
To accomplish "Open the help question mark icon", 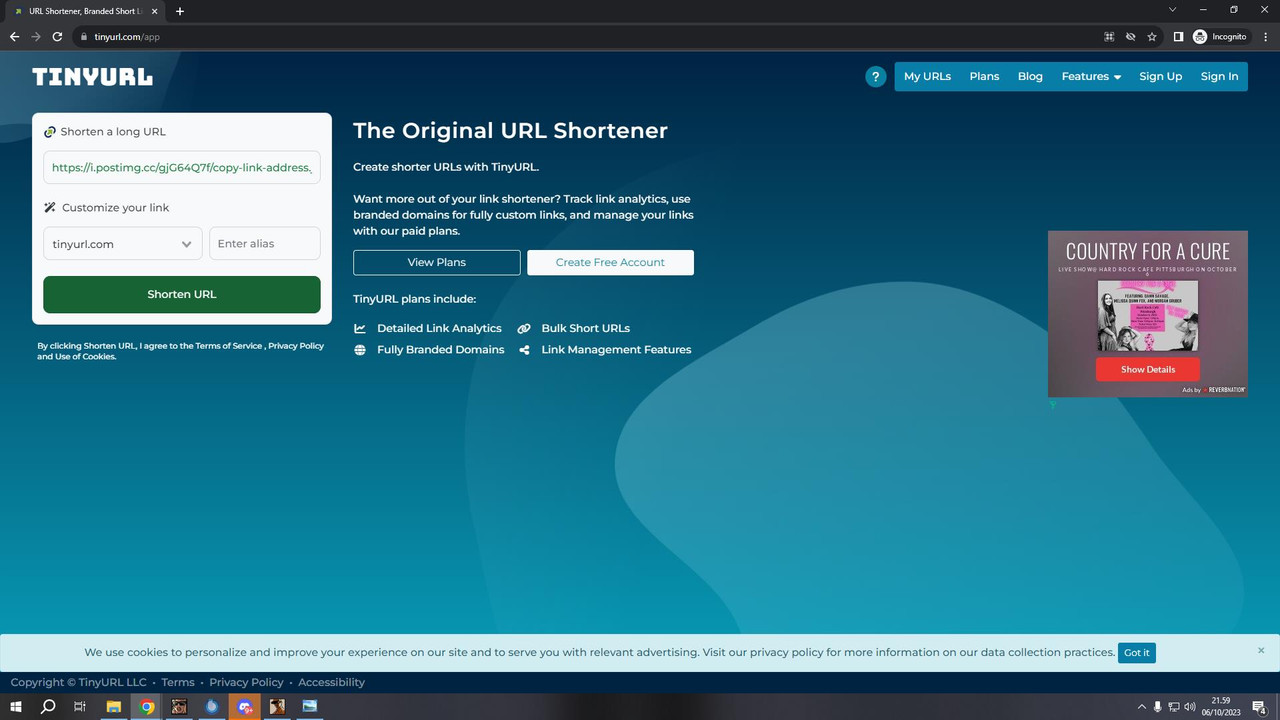I will pyautogui.click(x=876, y=77).
